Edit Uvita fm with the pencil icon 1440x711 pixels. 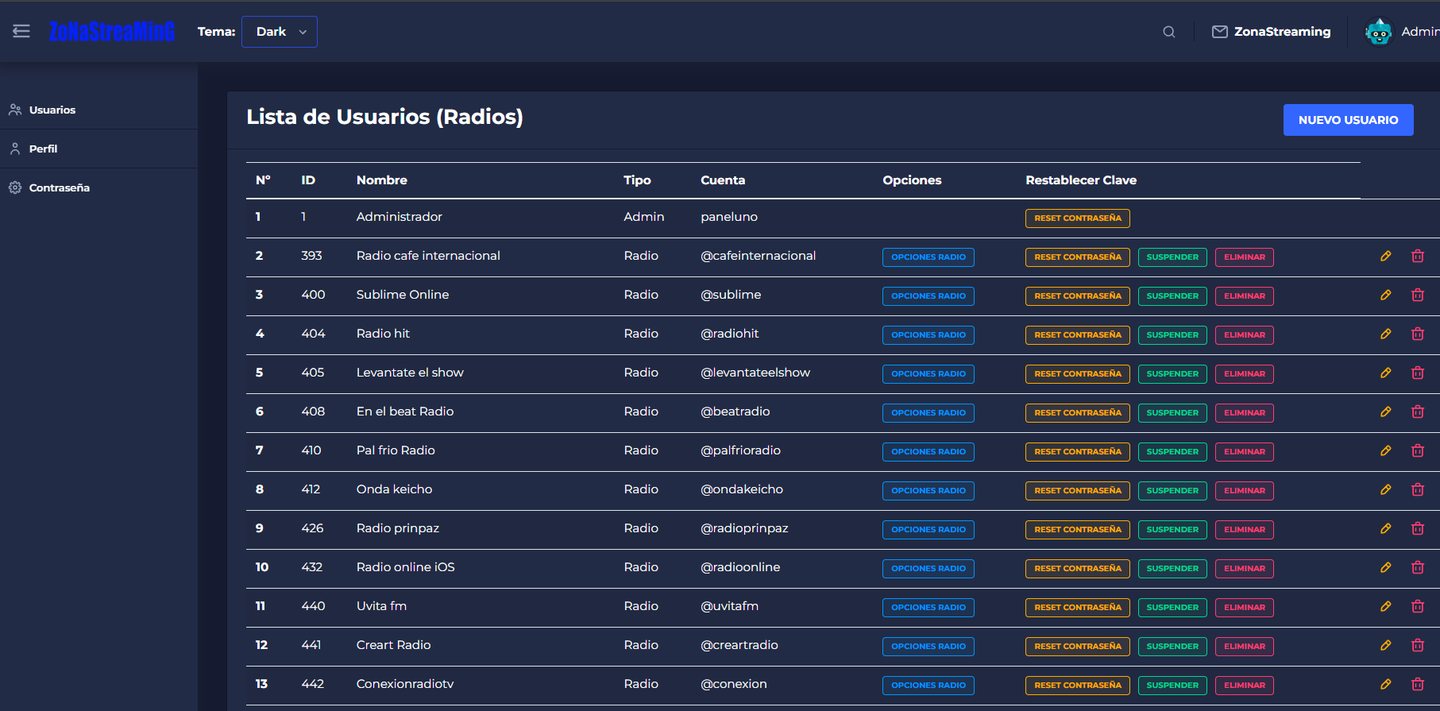click(x=1385, y=607)
